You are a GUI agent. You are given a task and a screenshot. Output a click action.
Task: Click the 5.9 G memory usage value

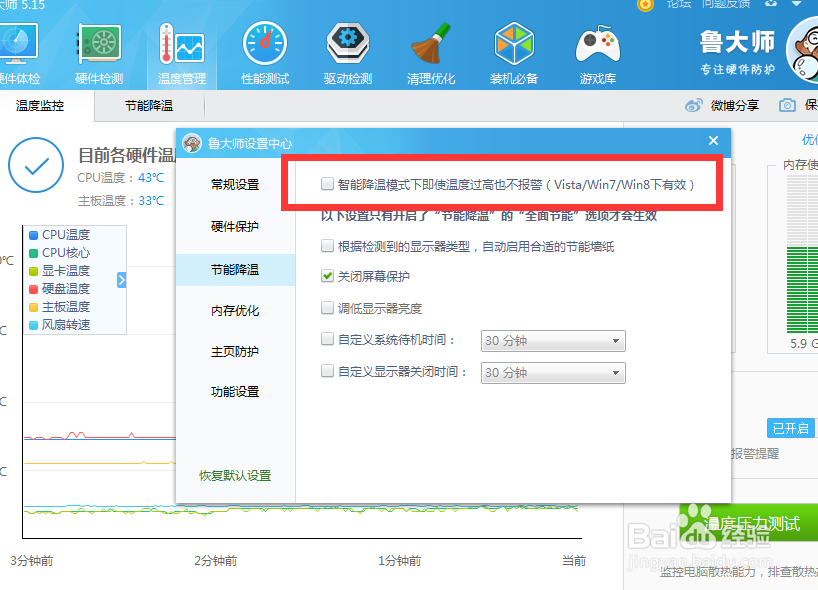tap(804, 344)
